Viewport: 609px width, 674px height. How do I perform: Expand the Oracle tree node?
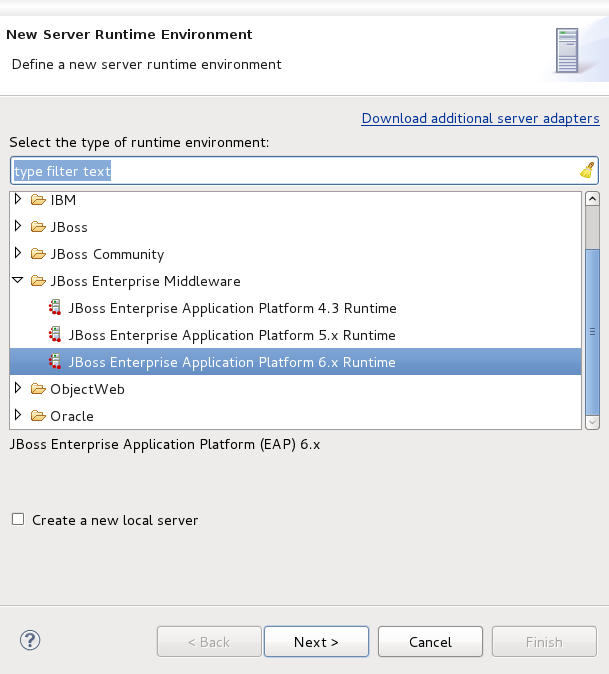(x=18, y=416)
